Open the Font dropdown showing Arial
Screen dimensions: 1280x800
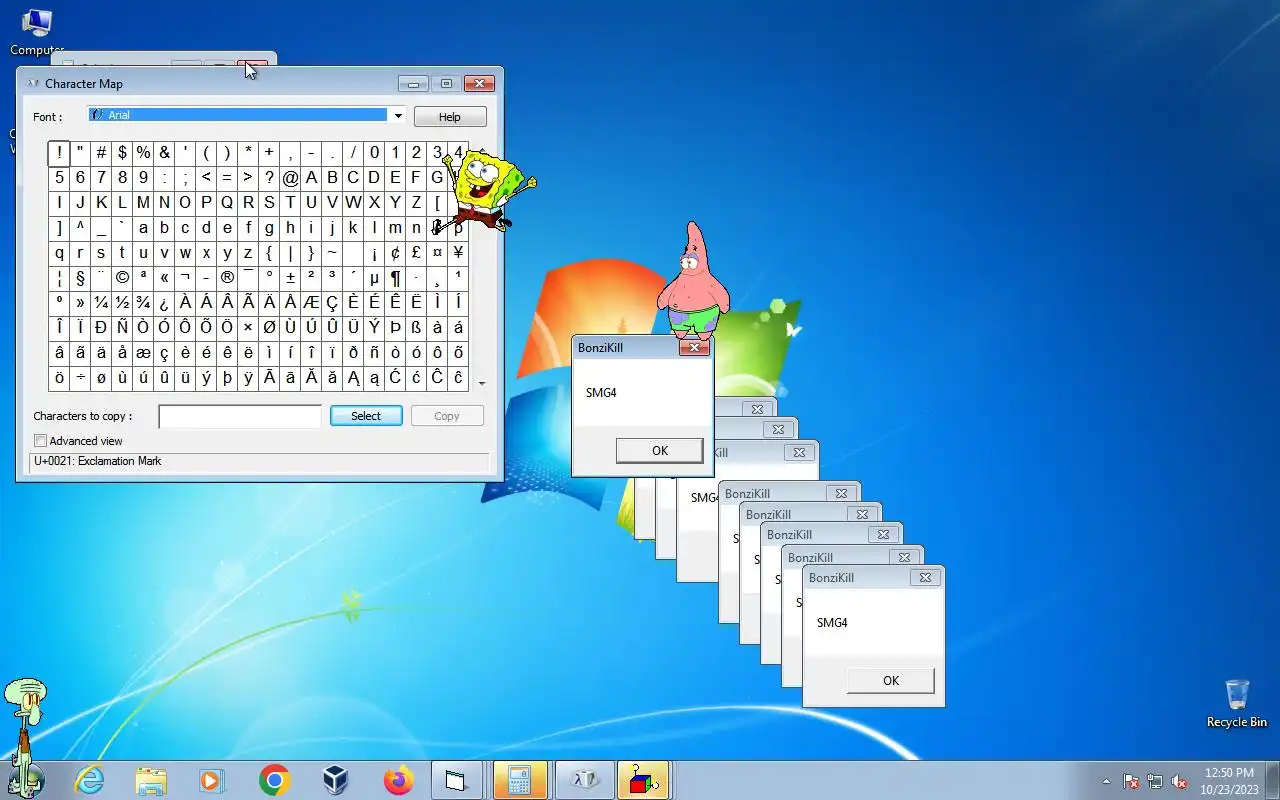pos(398,116)
